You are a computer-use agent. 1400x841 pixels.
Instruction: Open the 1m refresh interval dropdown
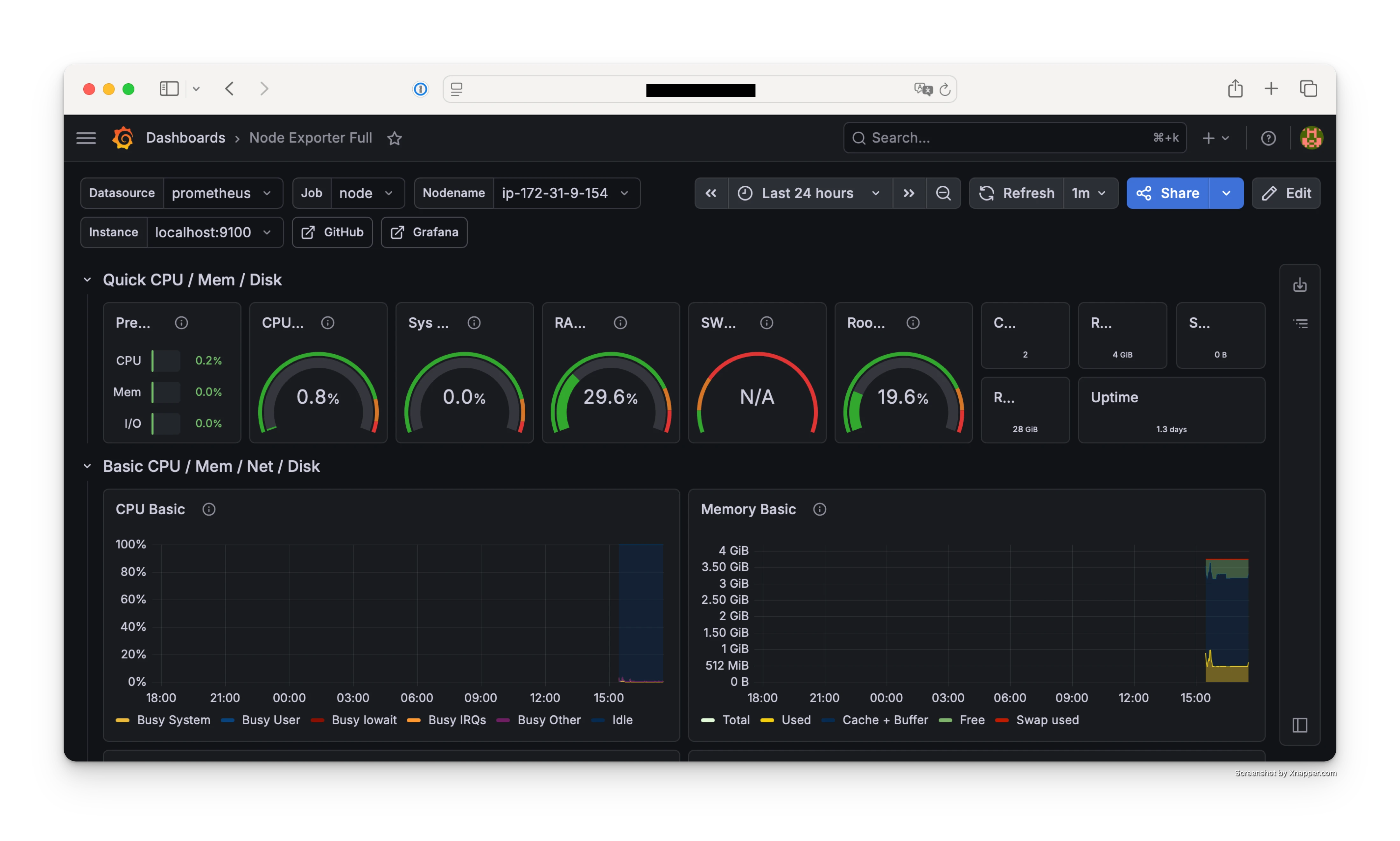point(1090,193)
